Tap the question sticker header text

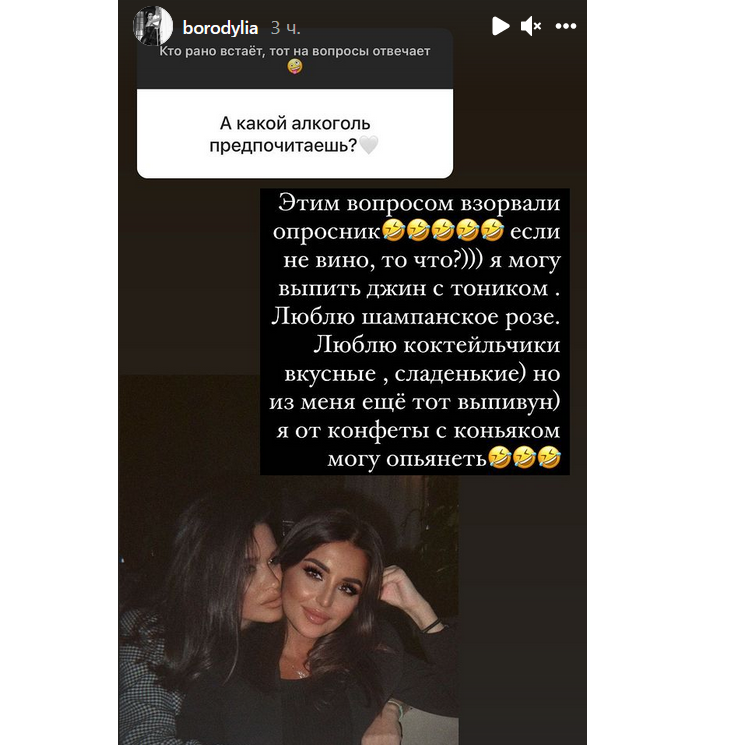294,51
